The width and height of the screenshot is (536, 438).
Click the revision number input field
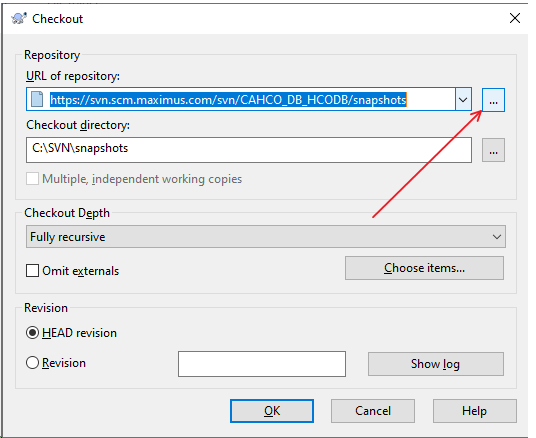coord(262,364)
